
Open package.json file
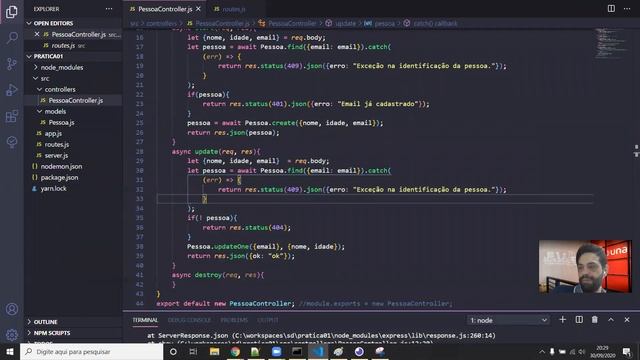point(59,178)
